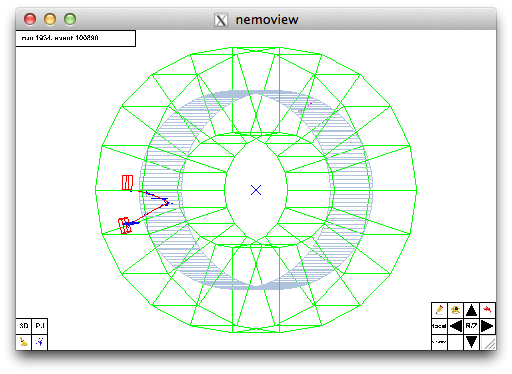
Task: Click the empty cell beside the down arrow
Action: tap(455, 342)
